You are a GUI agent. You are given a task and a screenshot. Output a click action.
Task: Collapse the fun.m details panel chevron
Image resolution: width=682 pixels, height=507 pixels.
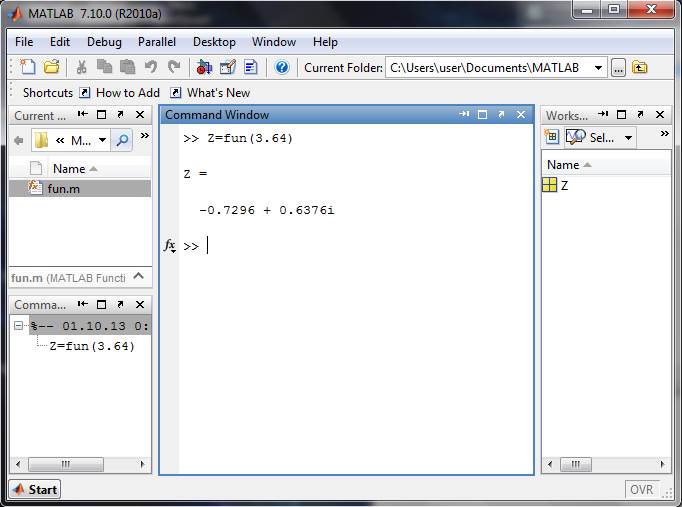point(139,276)
